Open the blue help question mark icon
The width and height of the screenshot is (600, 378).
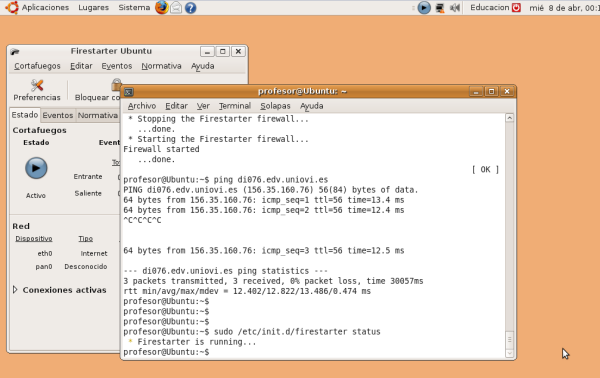(191, 8)
